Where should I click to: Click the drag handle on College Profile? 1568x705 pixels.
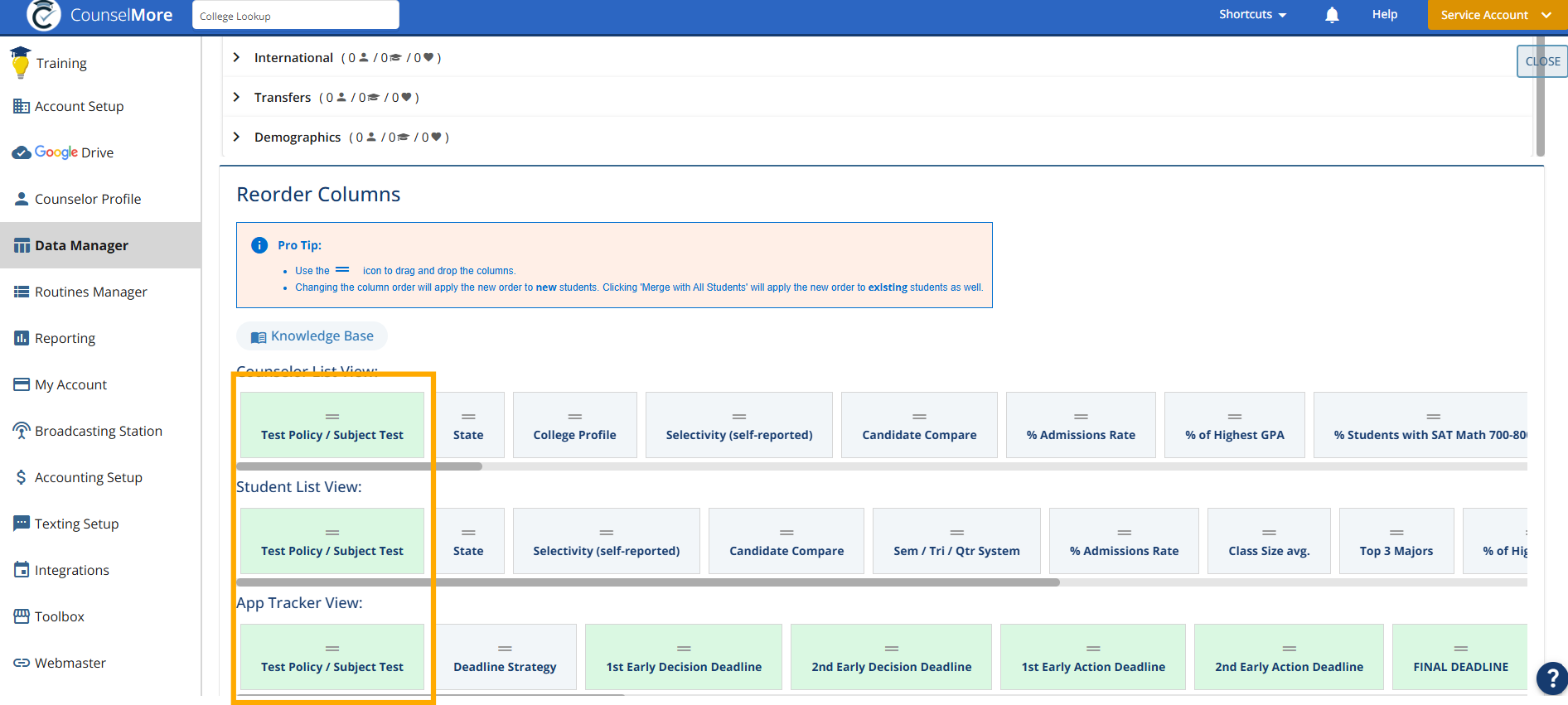pos(574,417)
